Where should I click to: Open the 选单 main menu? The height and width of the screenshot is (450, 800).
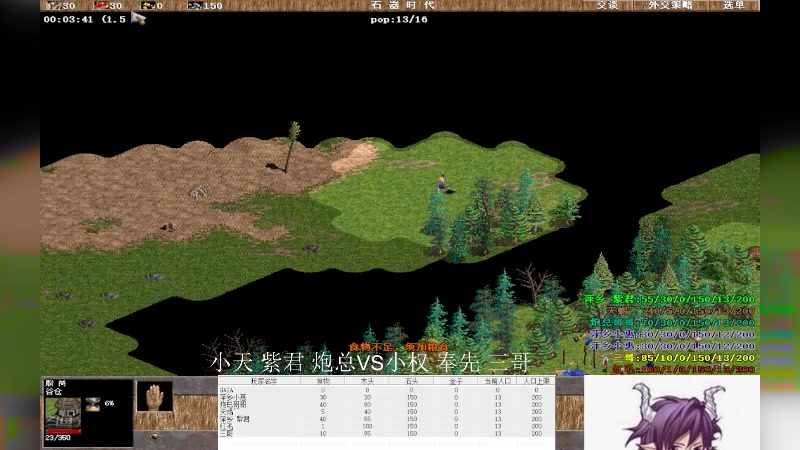click(734, 5)
